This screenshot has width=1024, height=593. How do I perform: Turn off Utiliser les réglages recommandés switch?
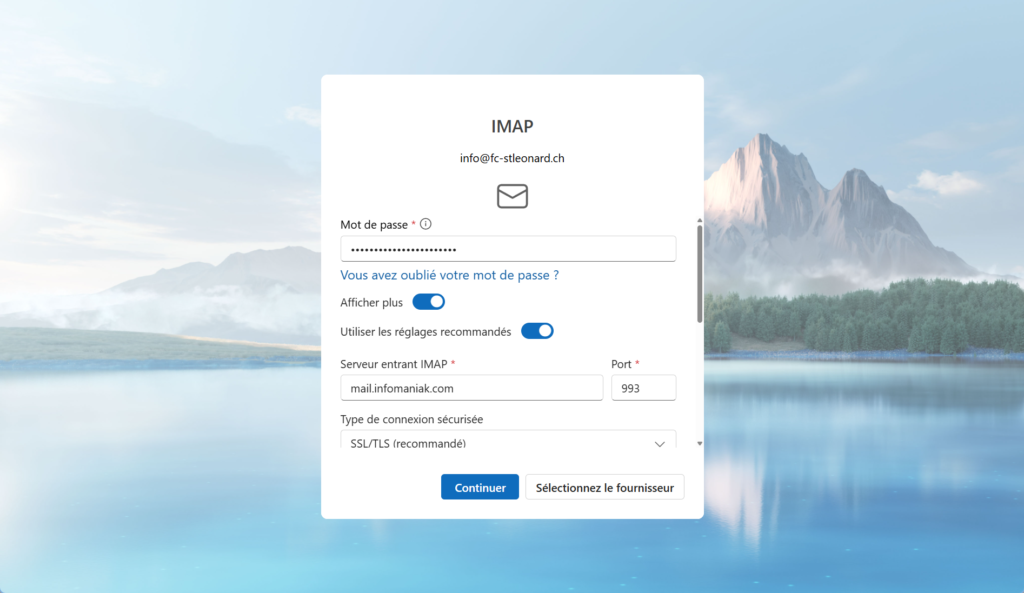[537, 331]
